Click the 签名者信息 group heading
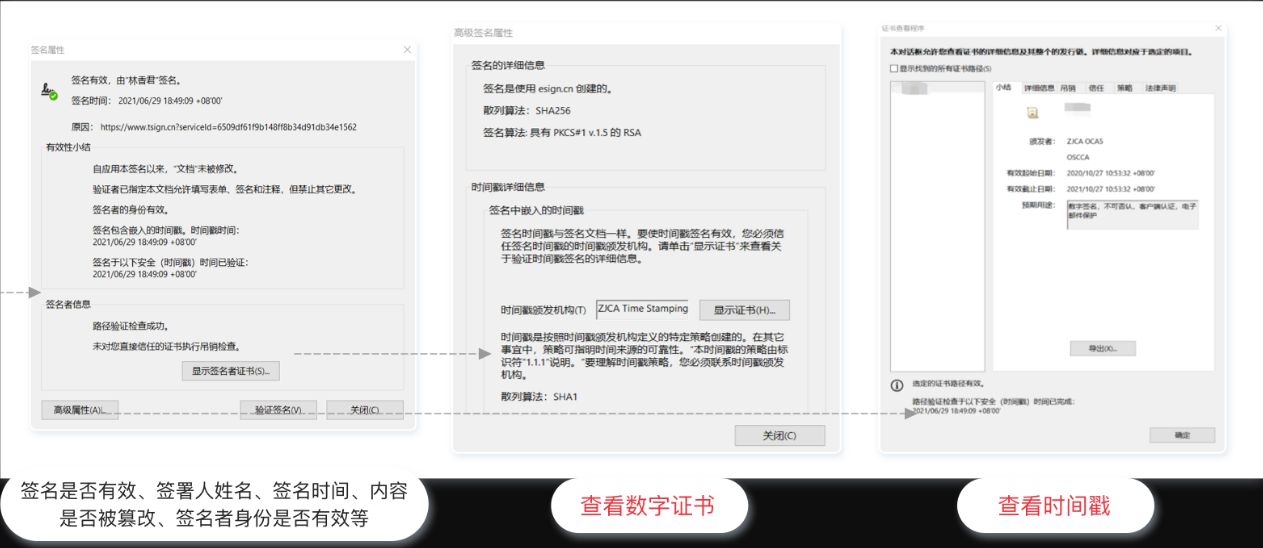Viewport: 1263px width, 548px height. coord(68,303)
